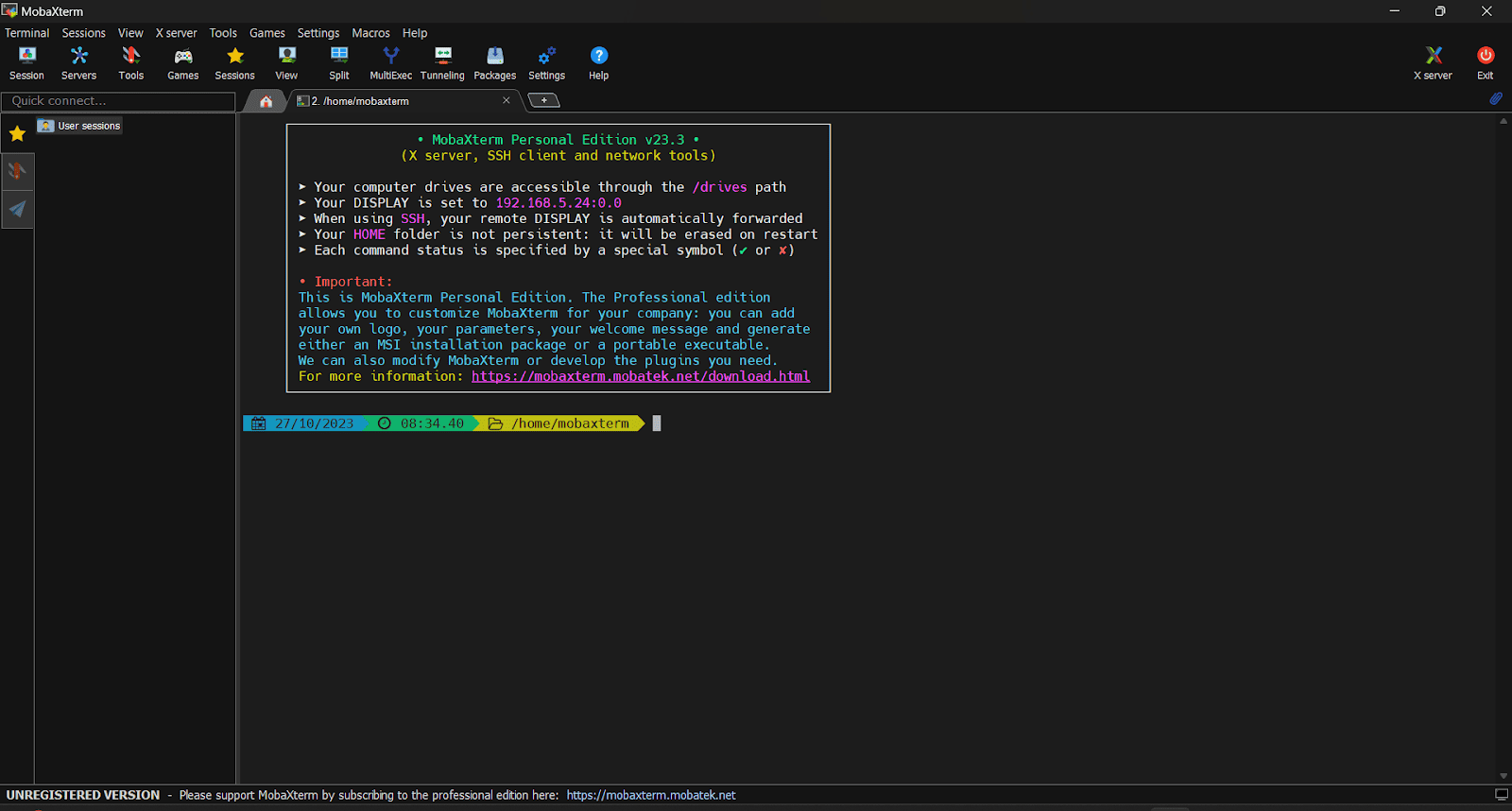Select the star Sessions sidebar icon

17,134
